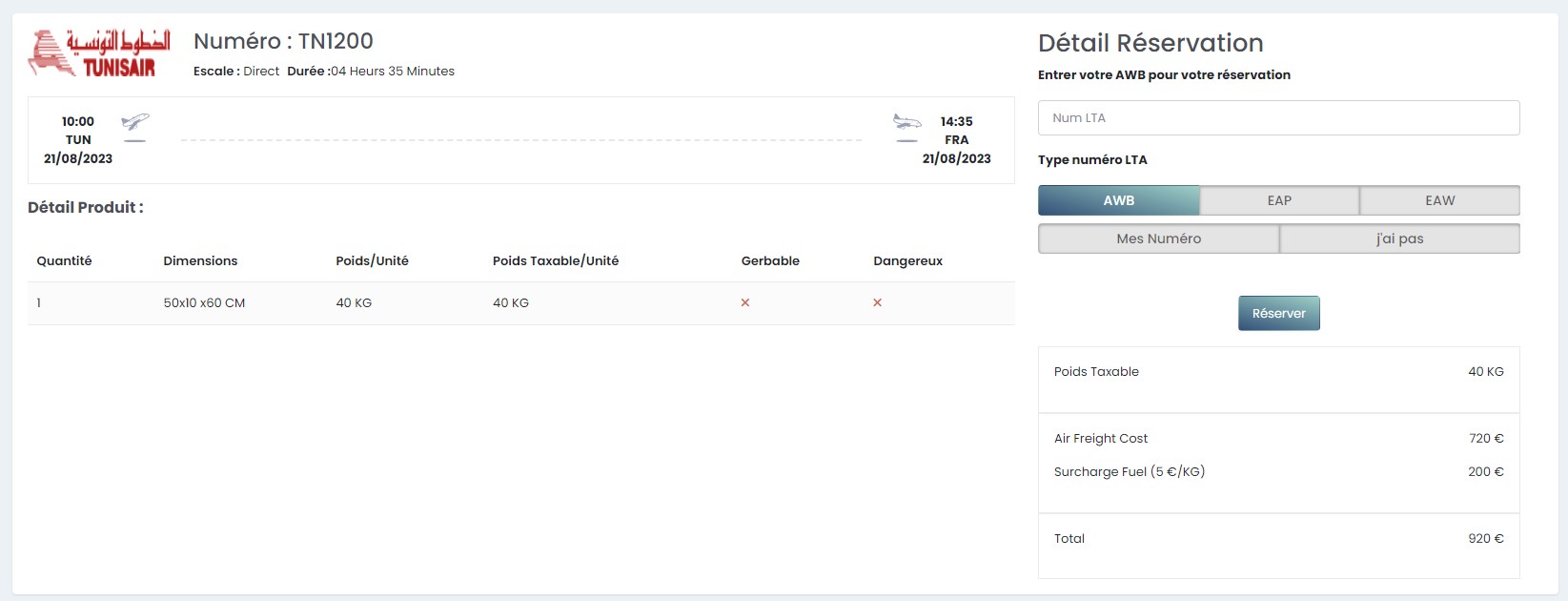
Task: Click the Surcharge Fuel line item
Action: point(1129,472)
